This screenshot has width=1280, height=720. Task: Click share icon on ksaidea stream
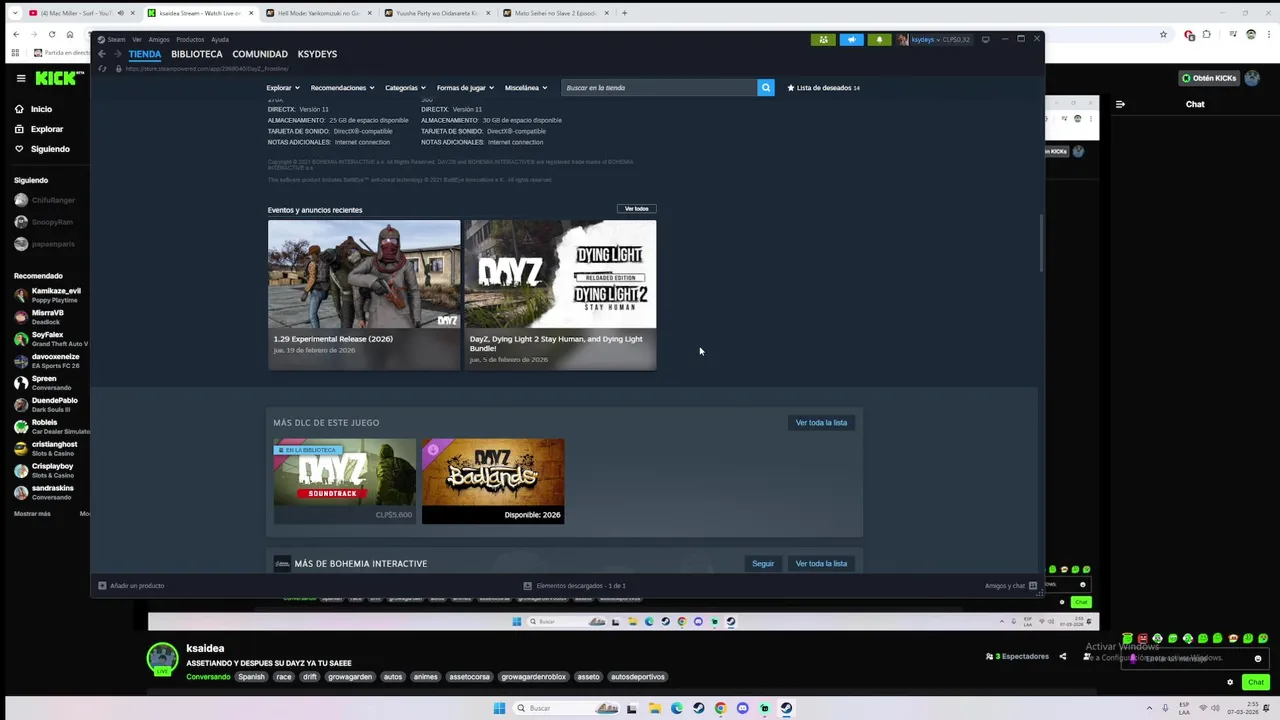pyautogui.click(x=1062, y=657)
